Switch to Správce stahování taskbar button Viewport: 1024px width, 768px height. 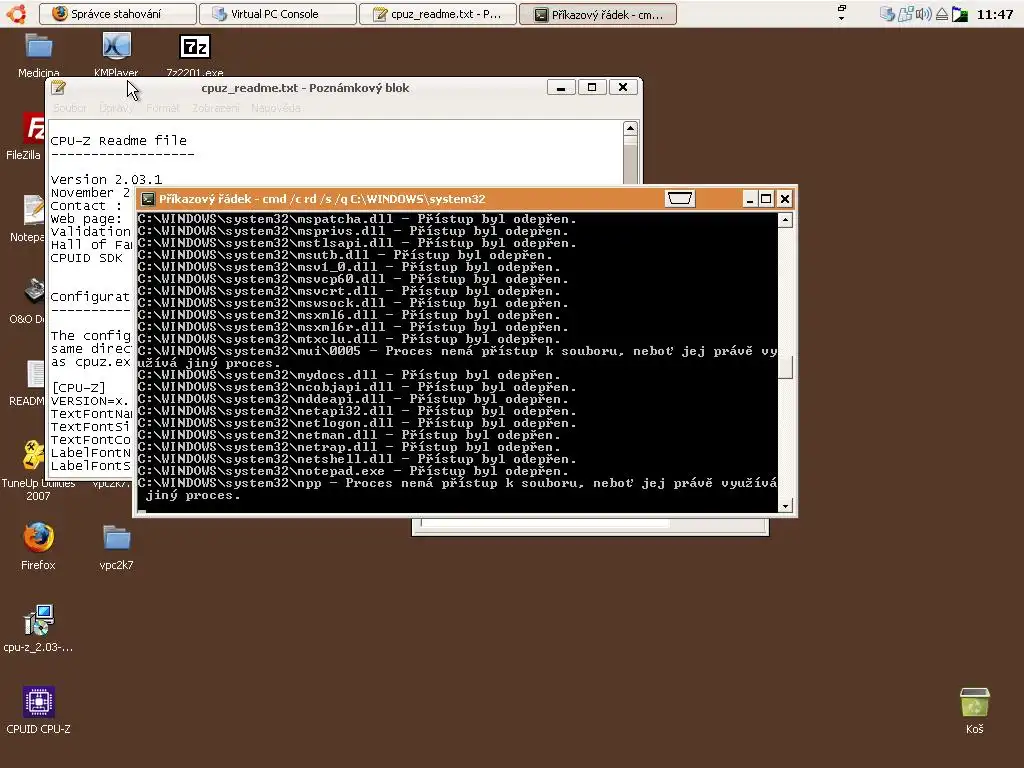(118, 14)
